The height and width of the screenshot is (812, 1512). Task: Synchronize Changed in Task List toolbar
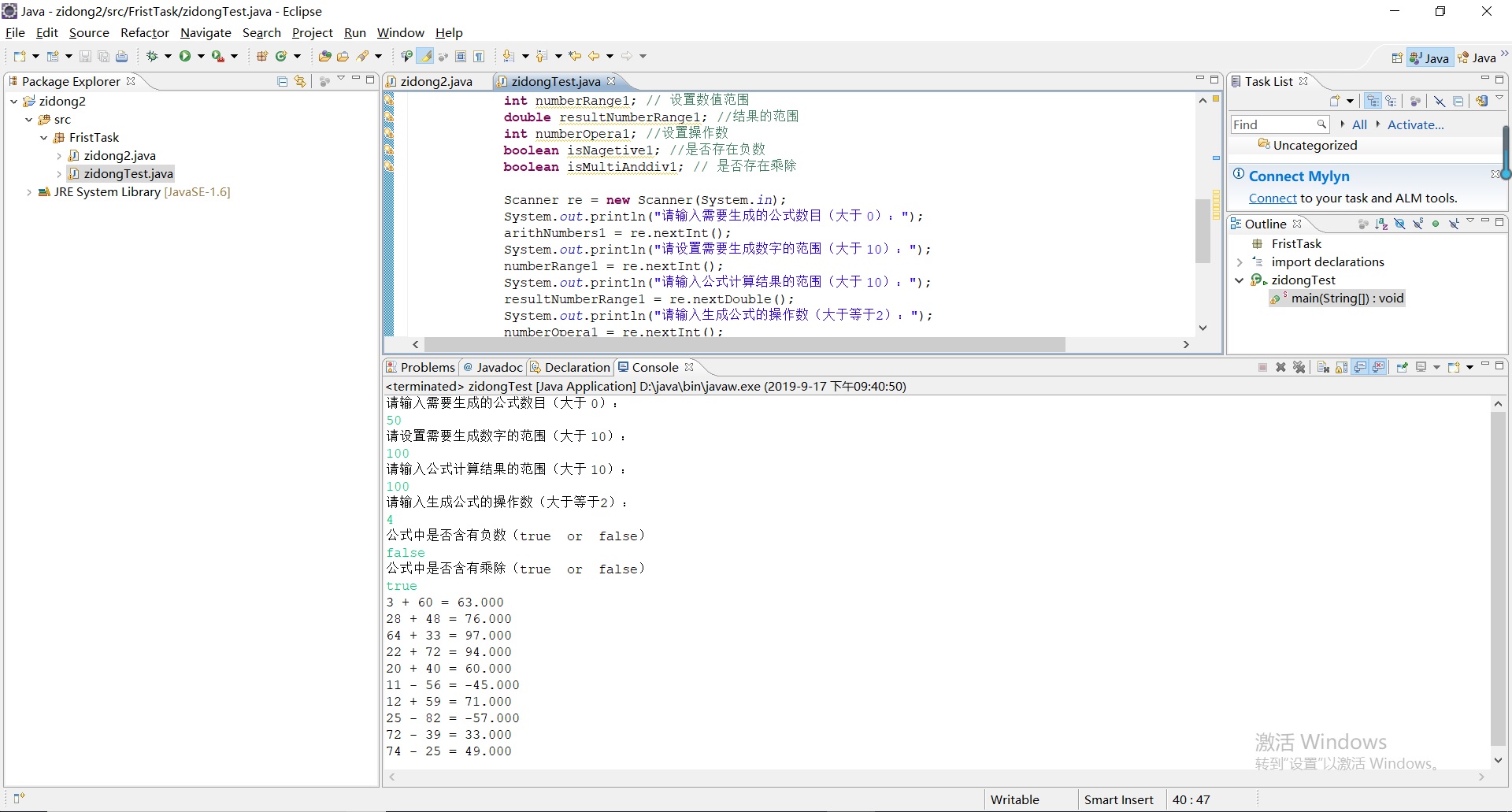click(x=1481, y=101)
